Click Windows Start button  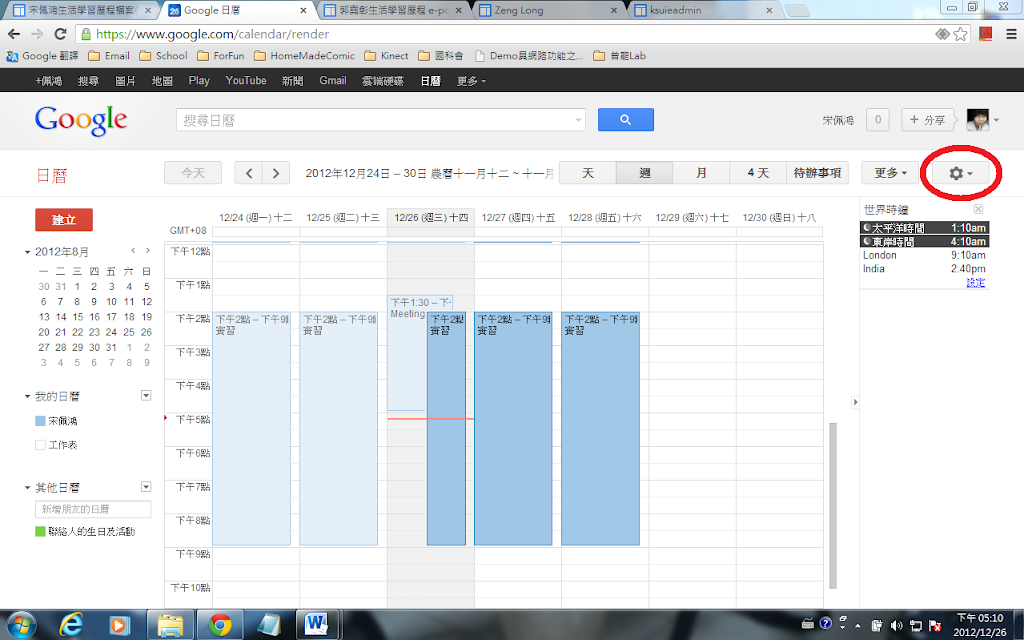20,625
